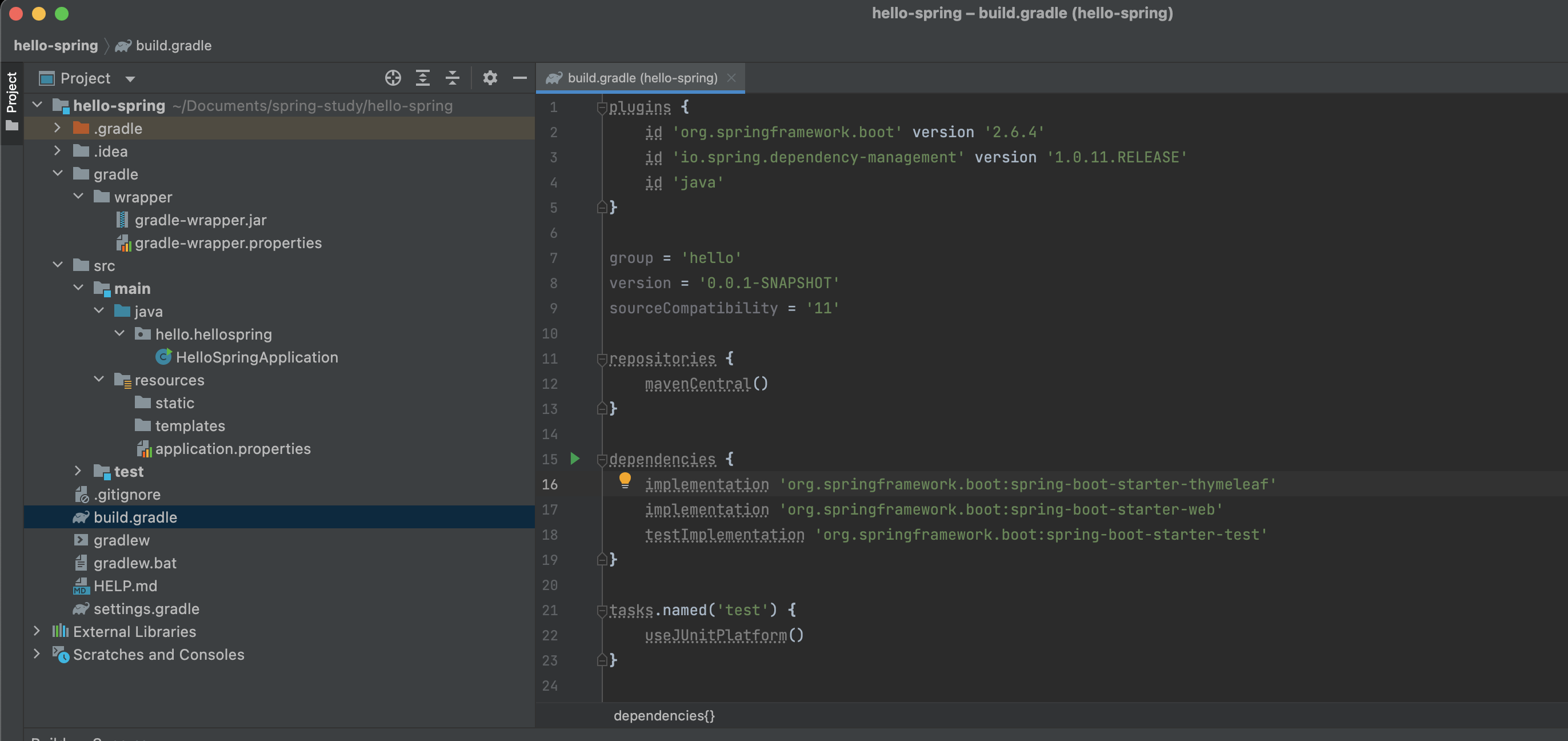Click the resources folder icon

tap(122, 380)
